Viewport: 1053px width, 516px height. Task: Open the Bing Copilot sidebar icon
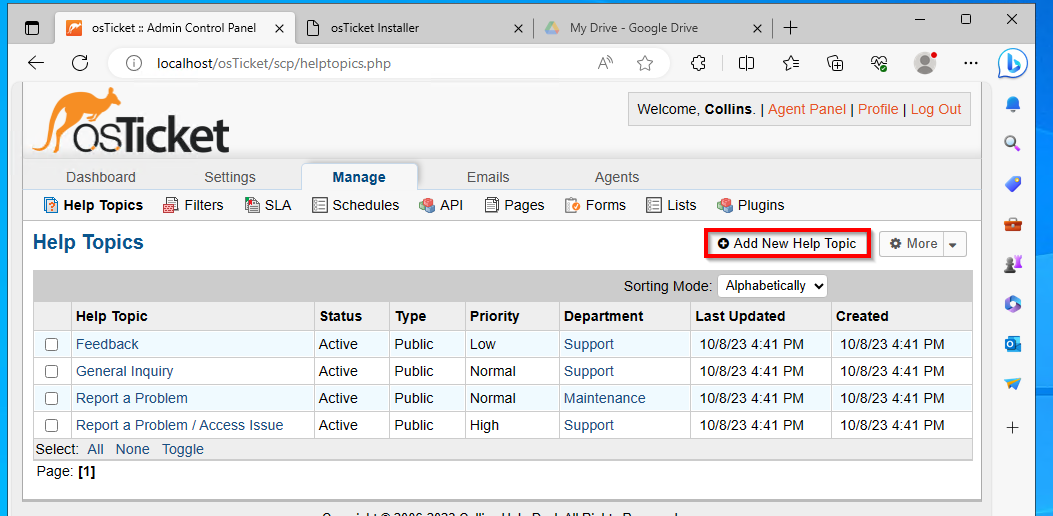[1012, 64]
